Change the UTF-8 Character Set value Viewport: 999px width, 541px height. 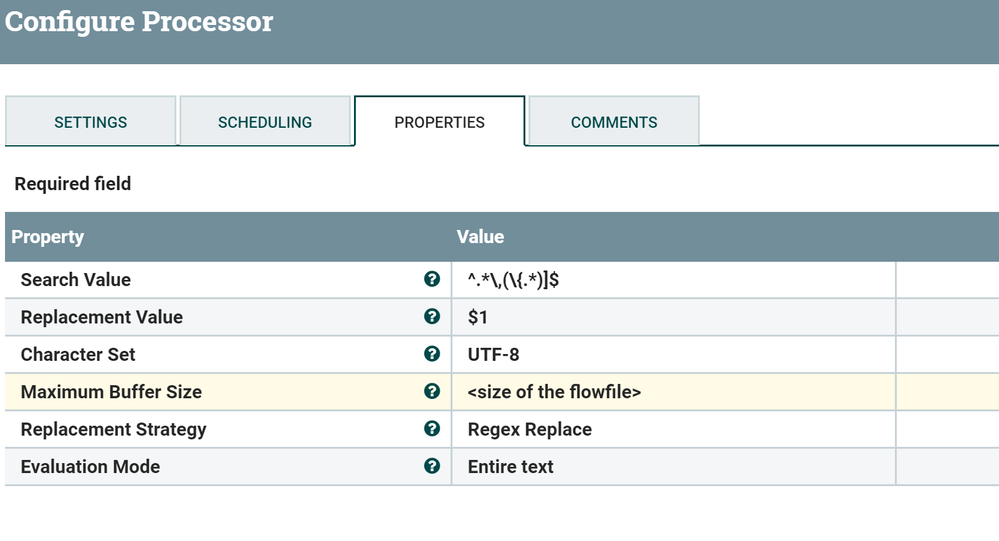tap(672, 354)
